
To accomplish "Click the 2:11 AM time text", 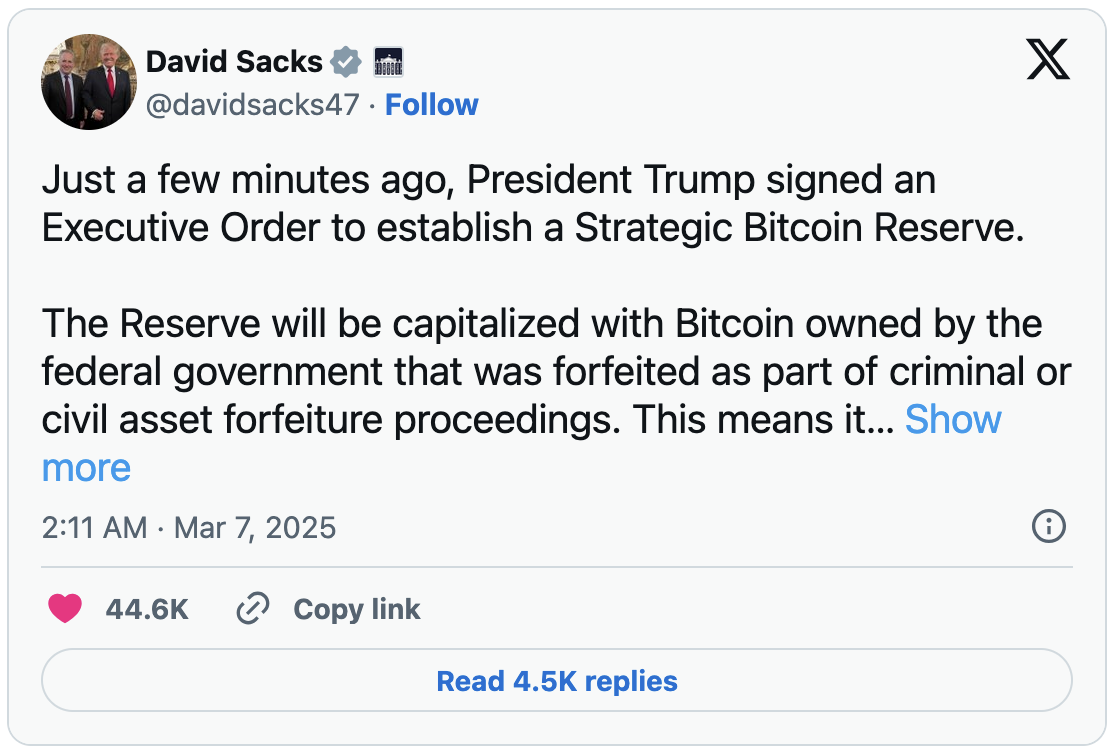I will click(94, 527).
